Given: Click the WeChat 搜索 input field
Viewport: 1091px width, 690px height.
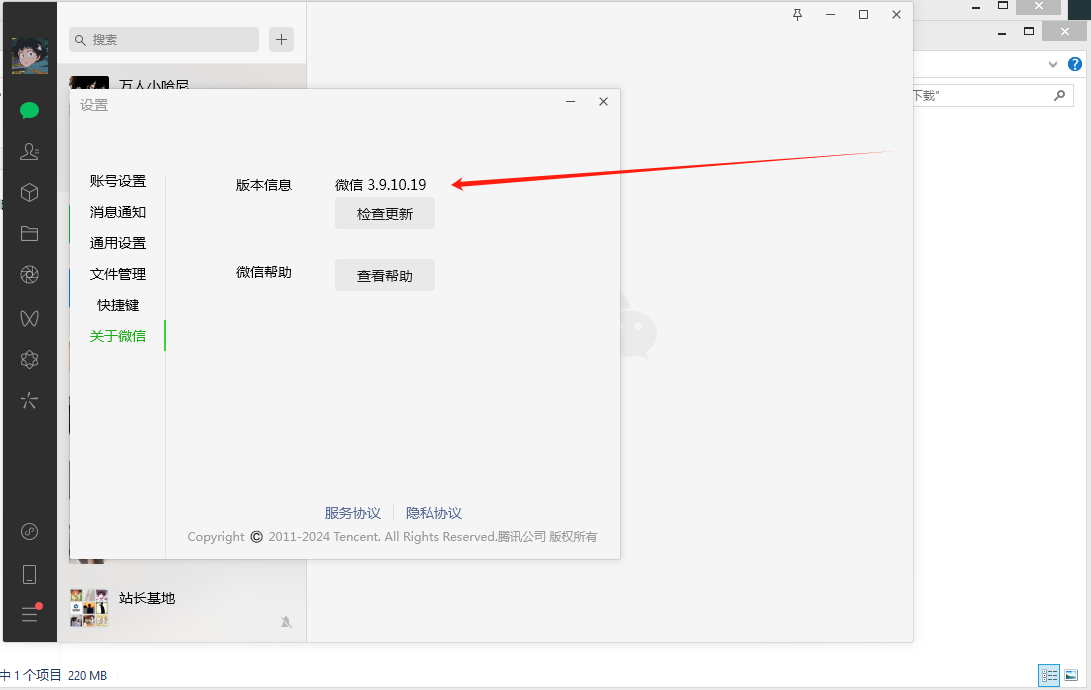Looking at the screenshot, I should coord(164,40).
